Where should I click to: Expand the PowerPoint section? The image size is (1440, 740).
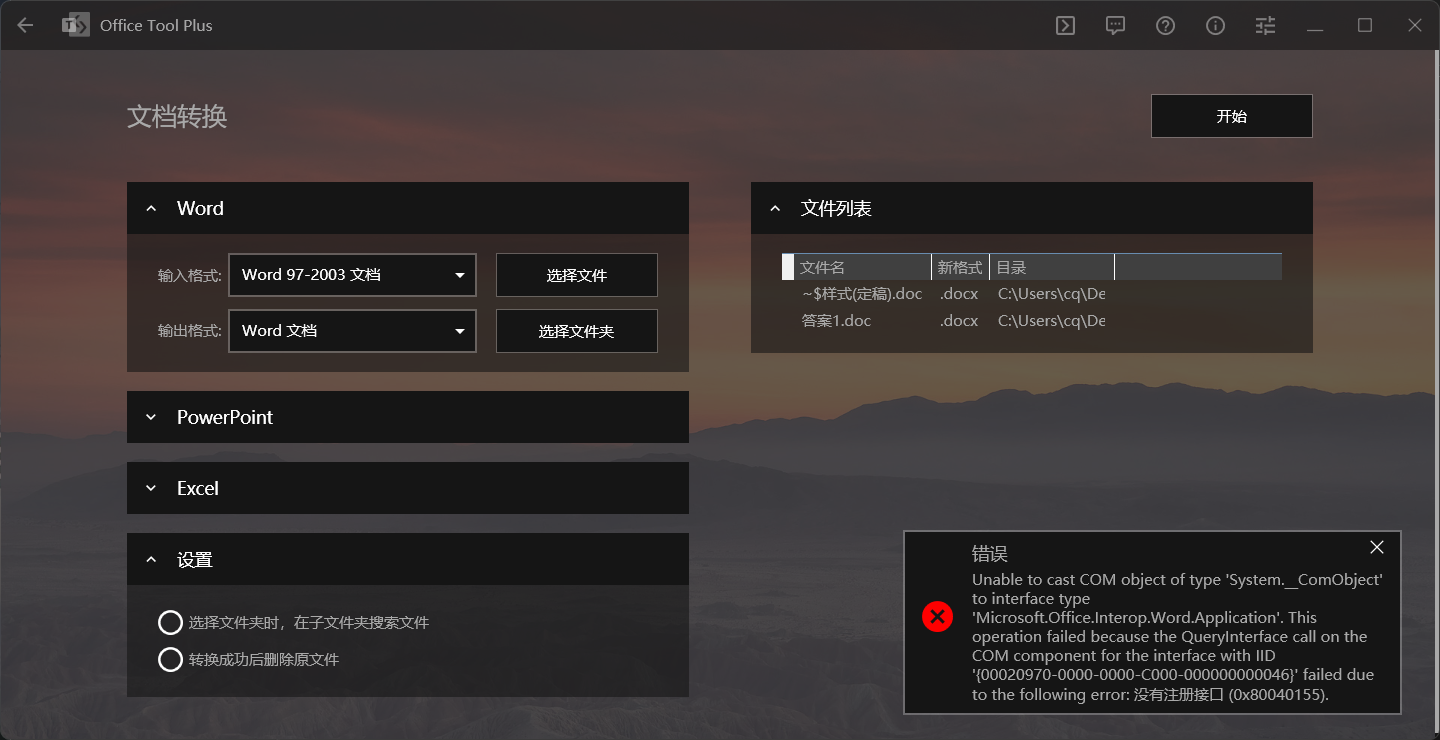[407, 417]
